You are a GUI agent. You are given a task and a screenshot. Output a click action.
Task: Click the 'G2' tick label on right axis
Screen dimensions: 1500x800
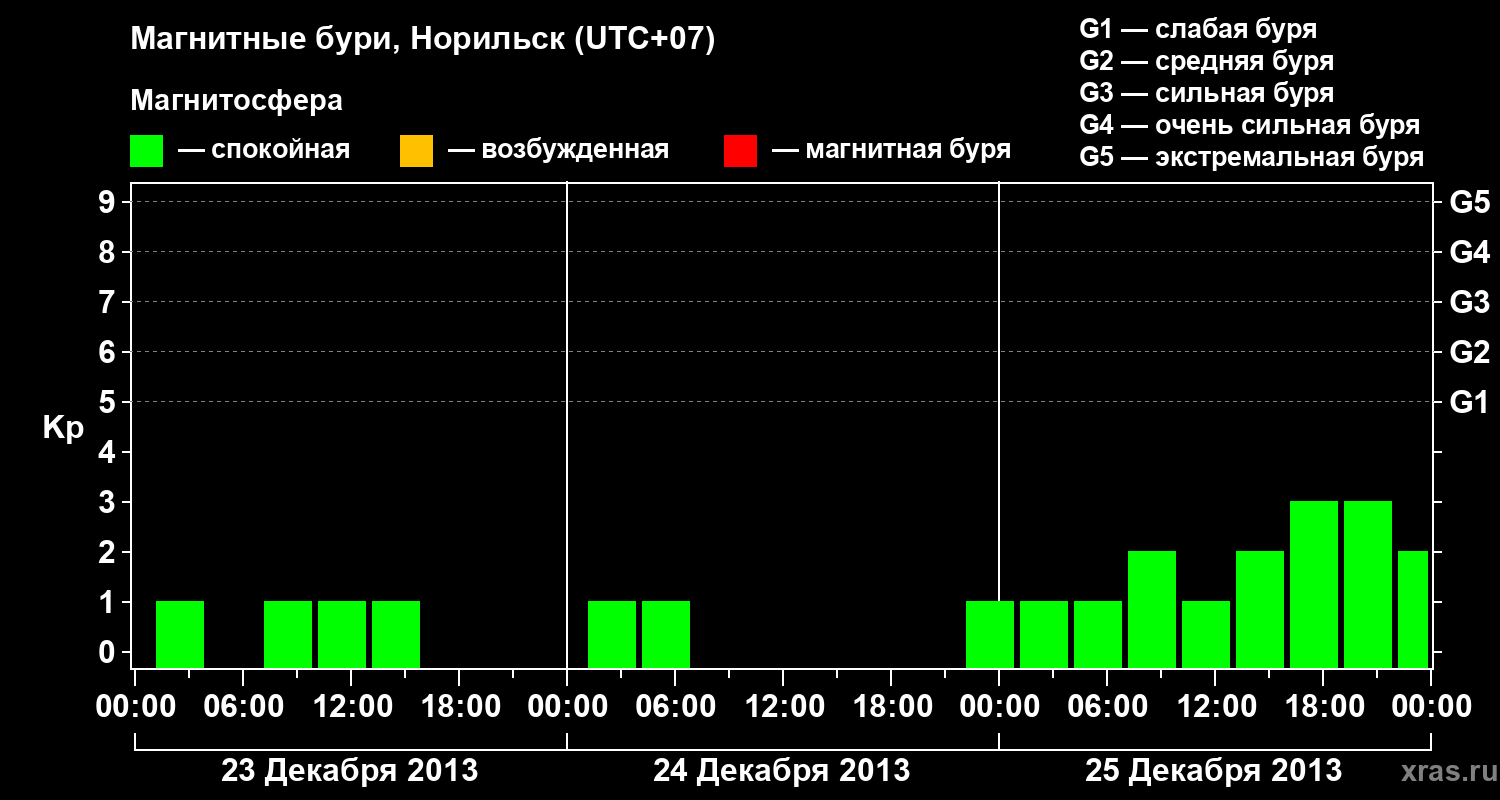click(x=1469, y=352)
